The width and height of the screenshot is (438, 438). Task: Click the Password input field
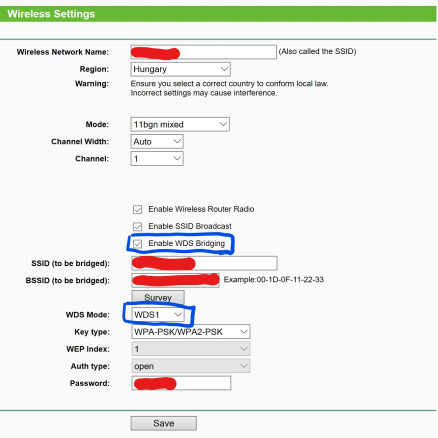coord(181,383)
